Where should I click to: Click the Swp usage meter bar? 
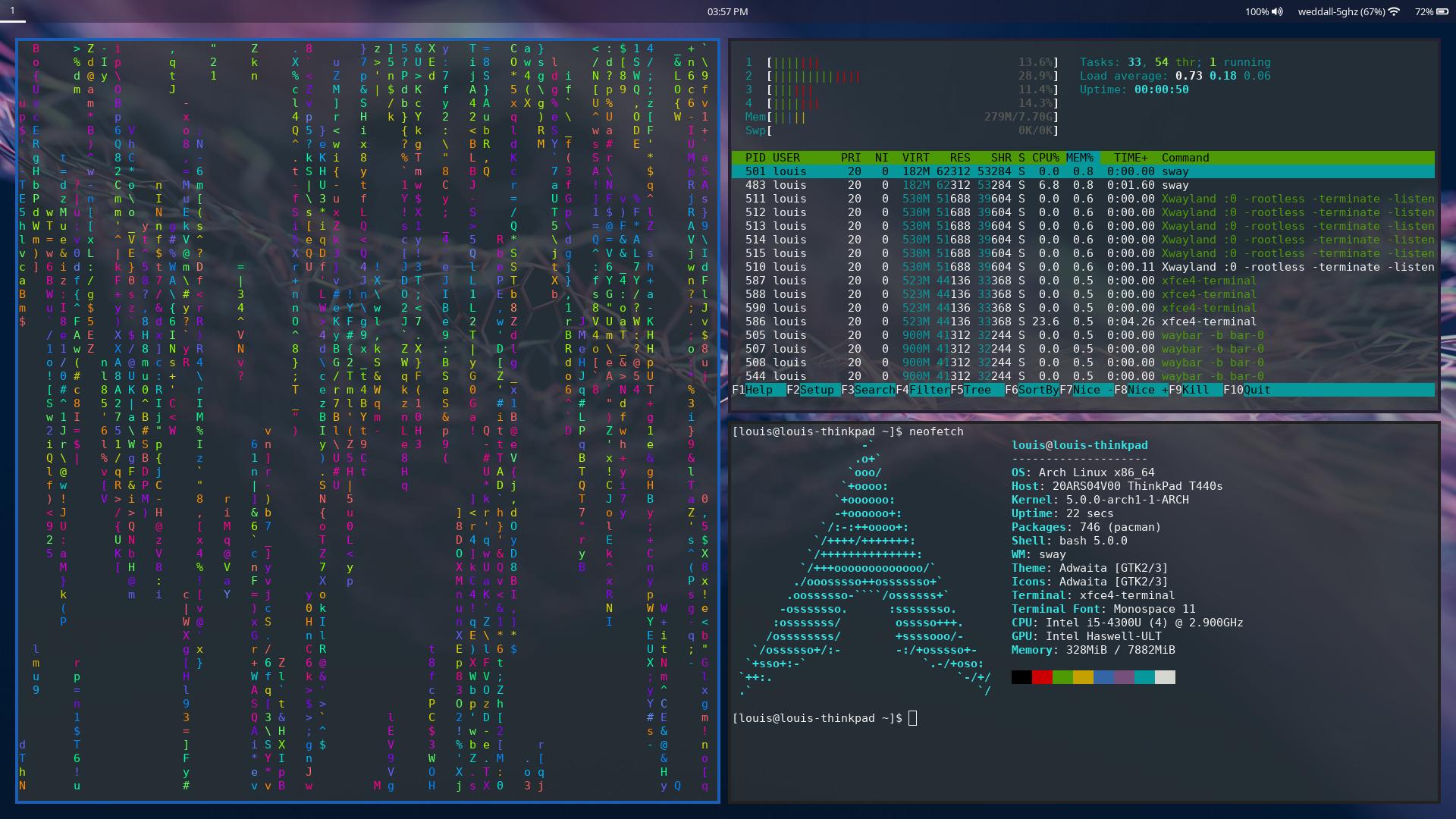[902, 130]
